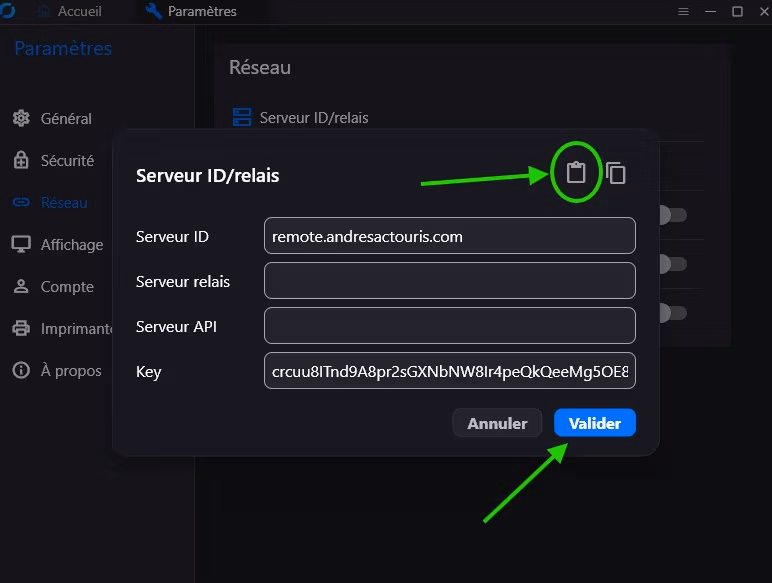Screen dimensions: 772x583
Task: Cancel dialog with Annuler button
Action: coord(497,423)
